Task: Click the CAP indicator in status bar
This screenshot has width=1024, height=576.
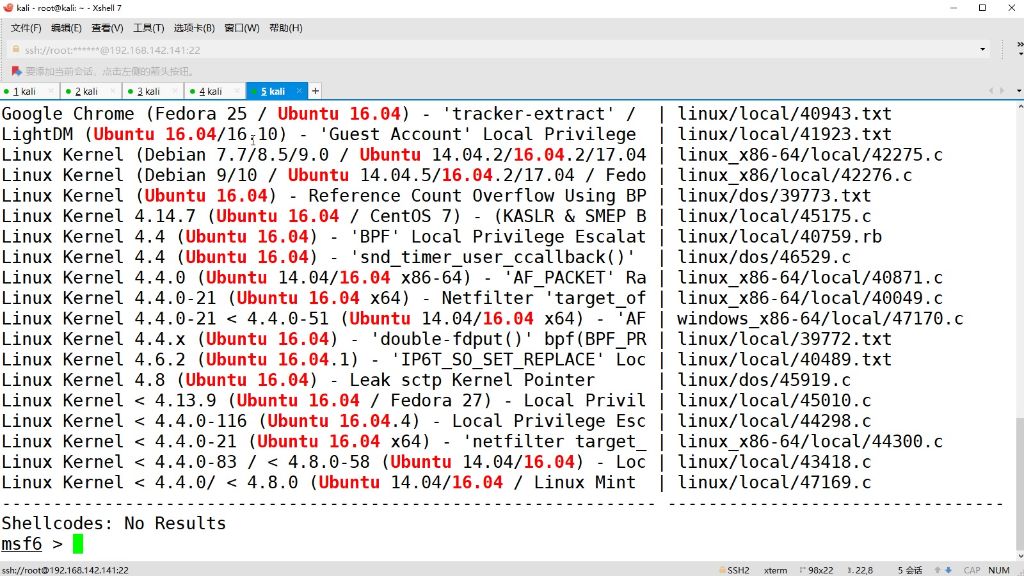Action: 972,570
